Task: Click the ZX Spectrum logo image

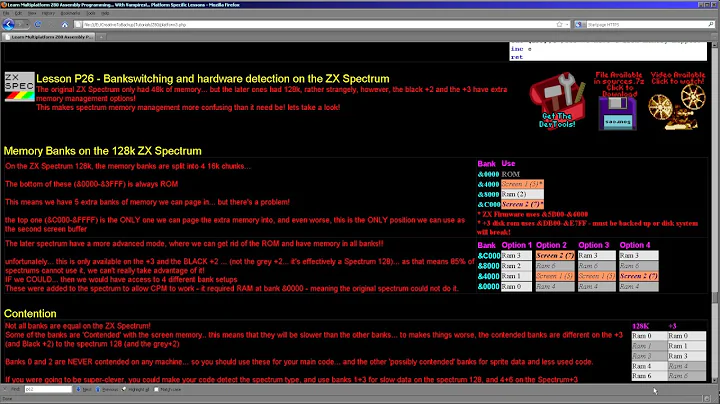Action: [x=19, y=86]
